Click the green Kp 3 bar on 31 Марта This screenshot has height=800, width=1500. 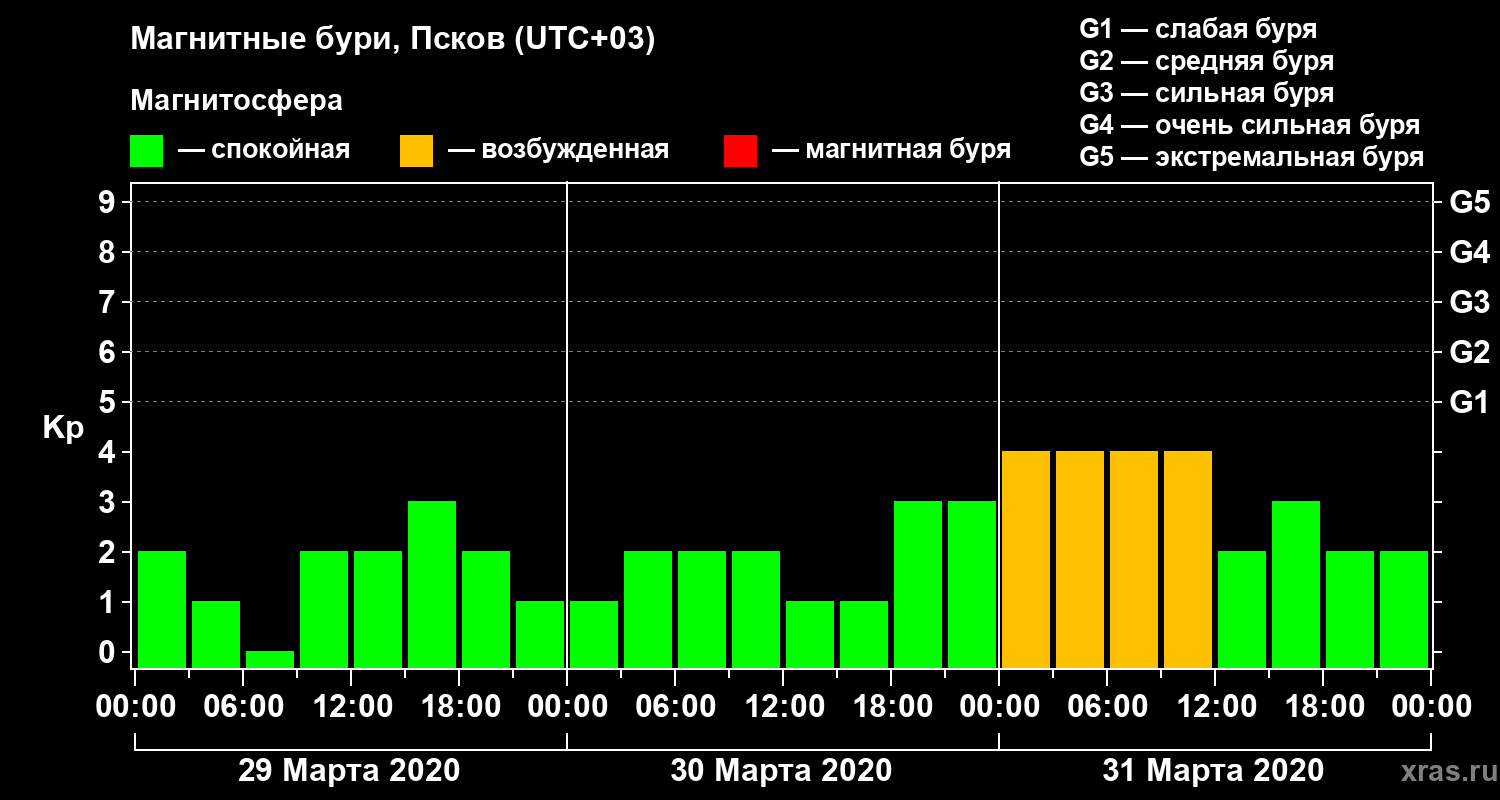click(x=1296, y=584)
